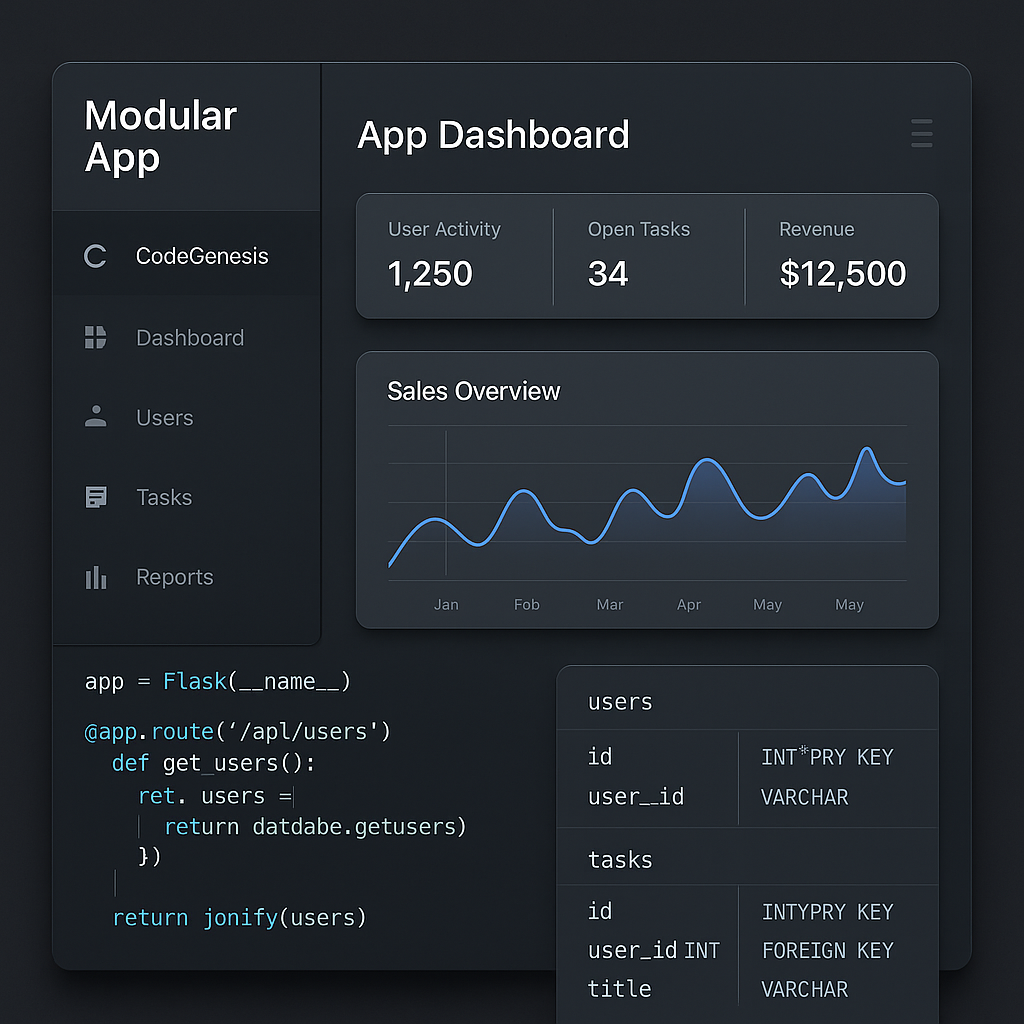
Task: Click the Modular App title
Action: pyautogui.click(x=160, y=136)
